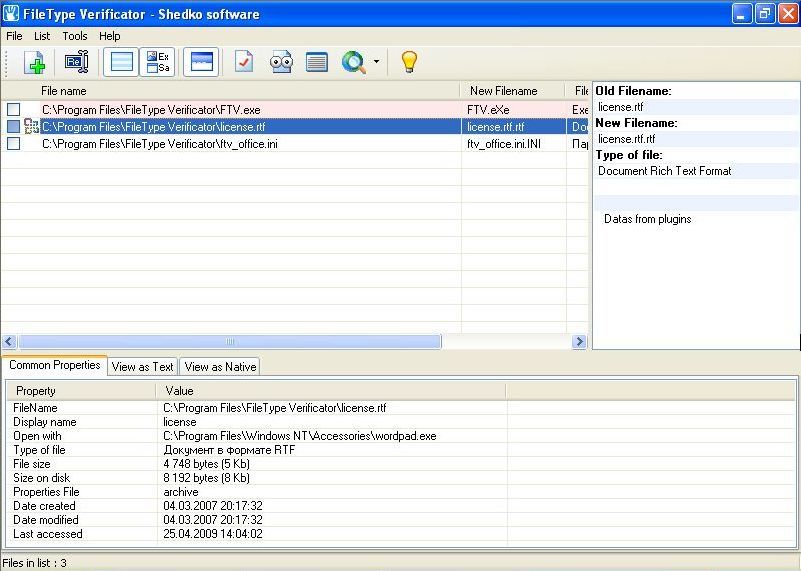801x571 pixels.
Task: Click Last accessed value 25.04.2009 14:04:02
Action: tap(213, 534)
